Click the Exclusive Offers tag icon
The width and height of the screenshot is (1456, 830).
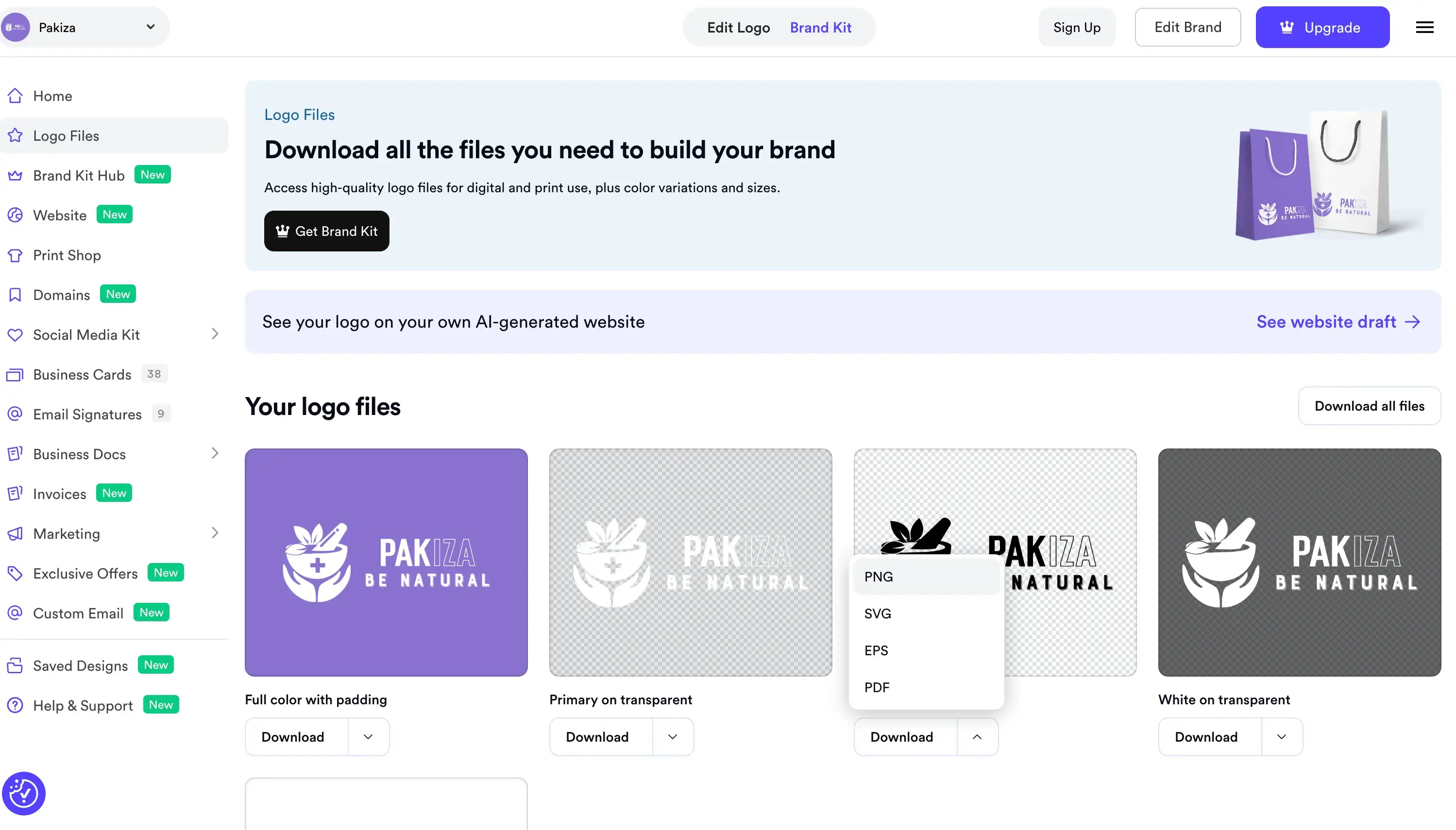pyautogui.click(x=16, y=573)
